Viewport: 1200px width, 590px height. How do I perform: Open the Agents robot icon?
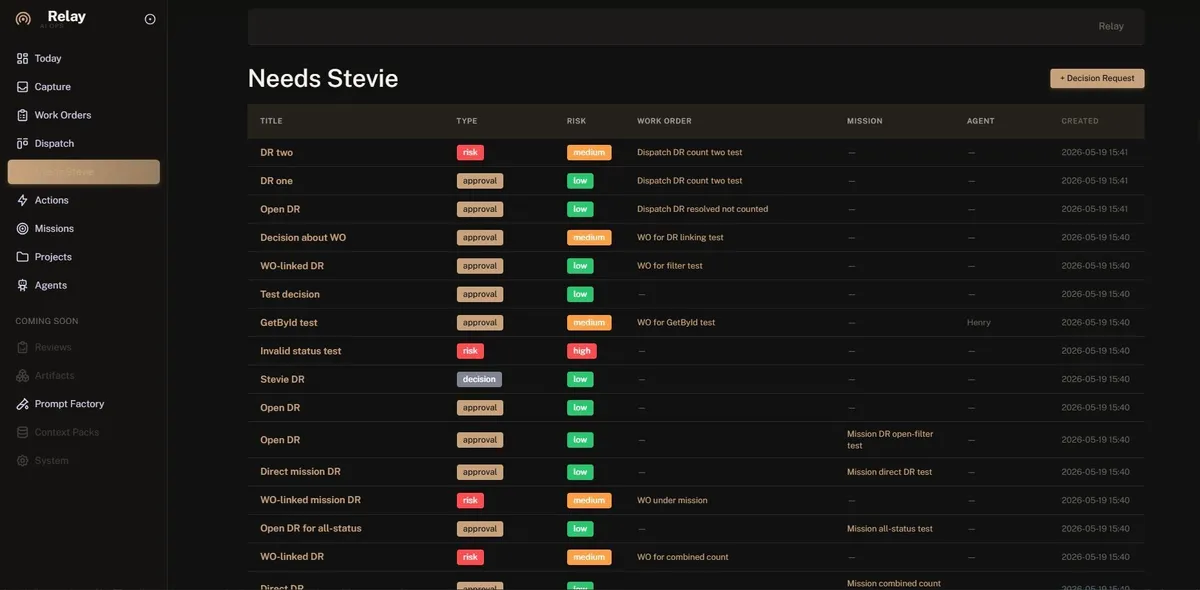pyautogui.click(x=23, y=285)
